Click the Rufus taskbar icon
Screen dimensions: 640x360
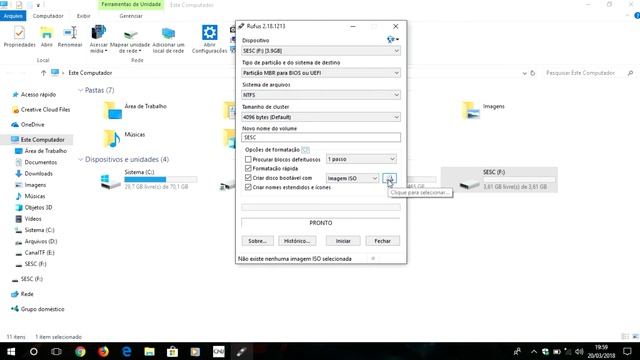click(241, 351)
